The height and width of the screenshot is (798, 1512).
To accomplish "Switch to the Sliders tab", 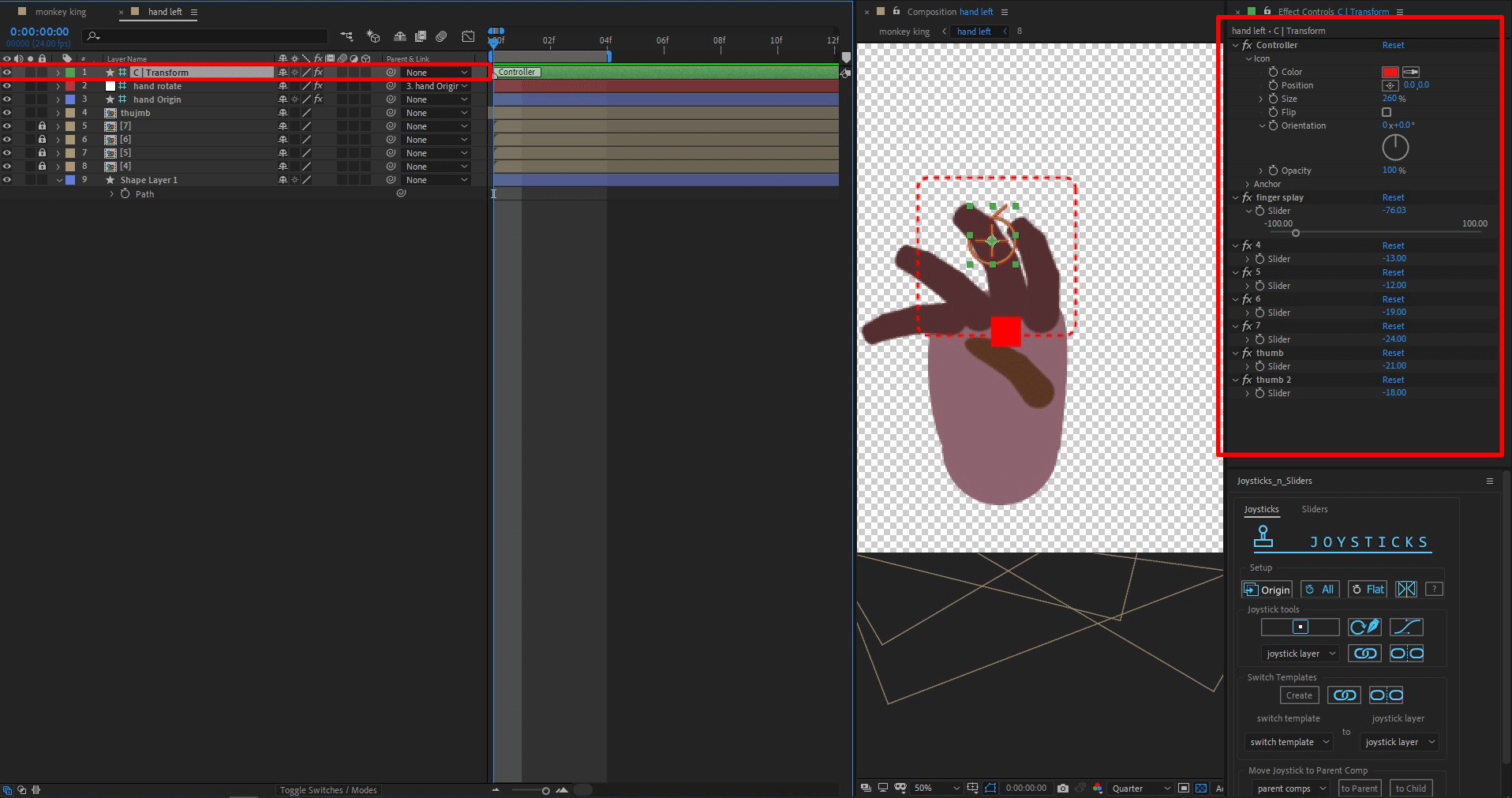I will [x=1314, y=509].
